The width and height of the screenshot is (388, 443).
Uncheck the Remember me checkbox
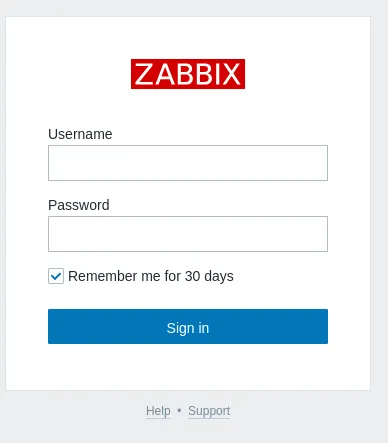pos(56,276)
